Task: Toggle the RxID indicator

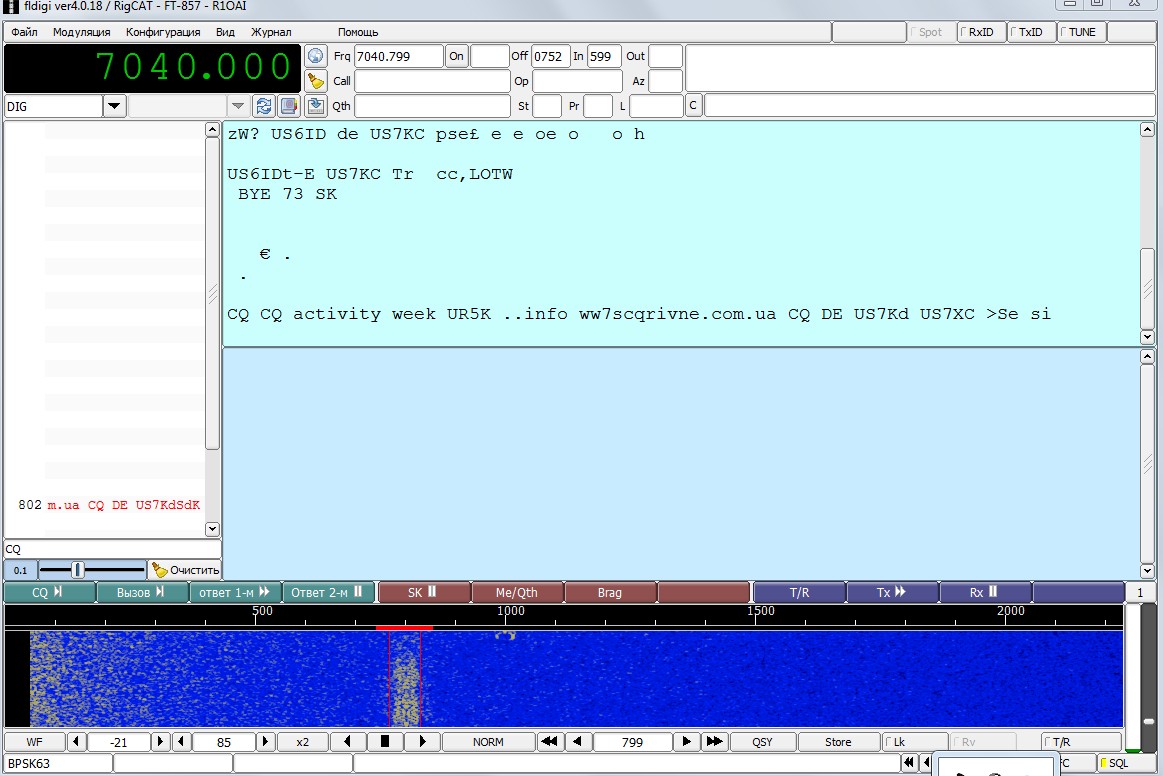Action: click(980, 32)
